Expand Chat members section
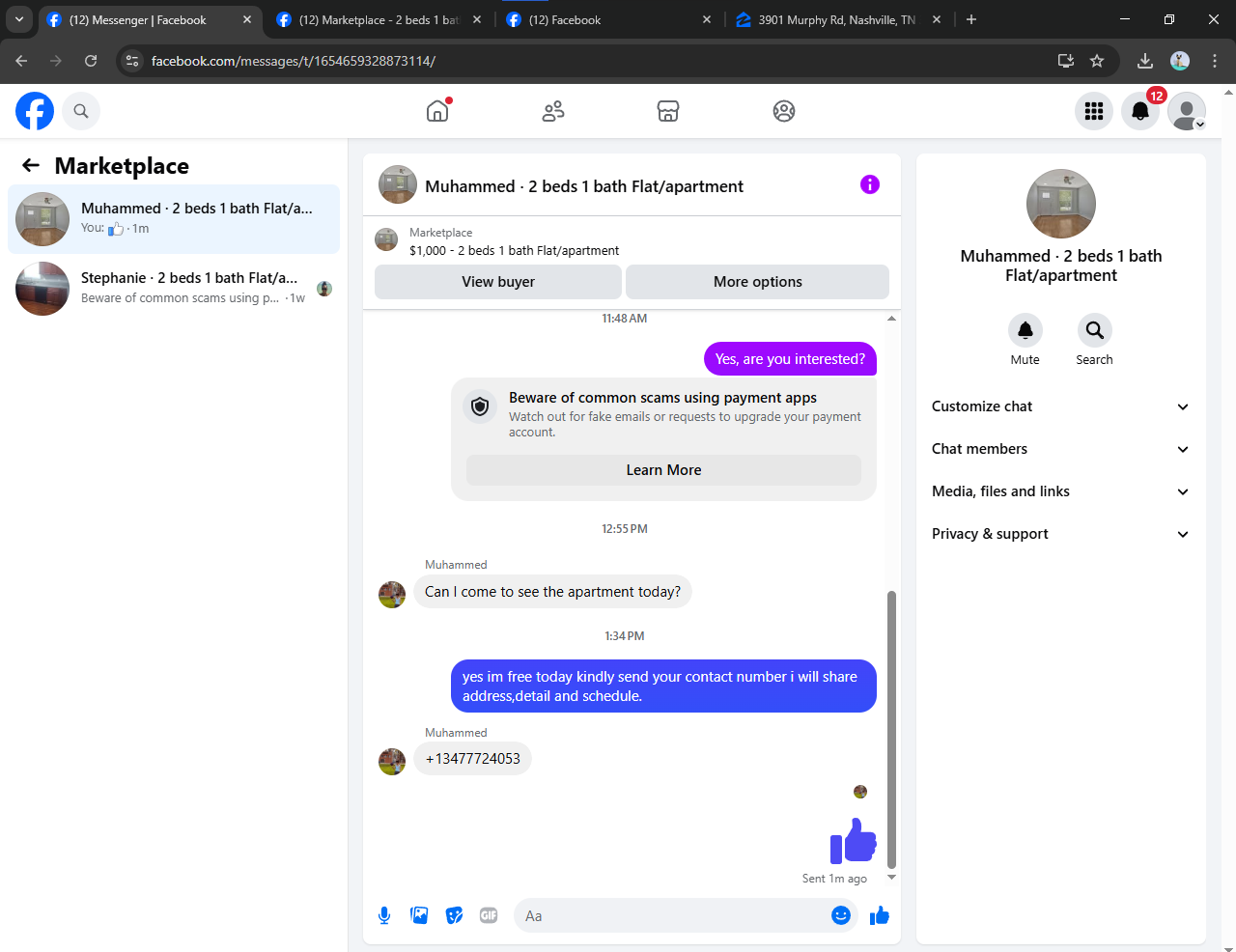Screen dimensions: 1236x952 (x=1060, y=449)
